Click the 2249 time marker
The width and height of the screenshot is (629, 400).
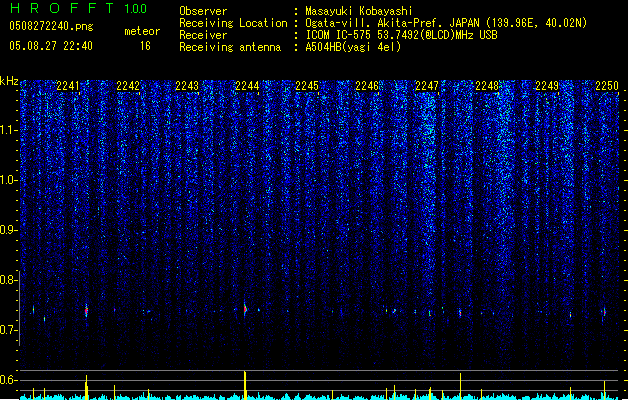[x=547, y=86]
